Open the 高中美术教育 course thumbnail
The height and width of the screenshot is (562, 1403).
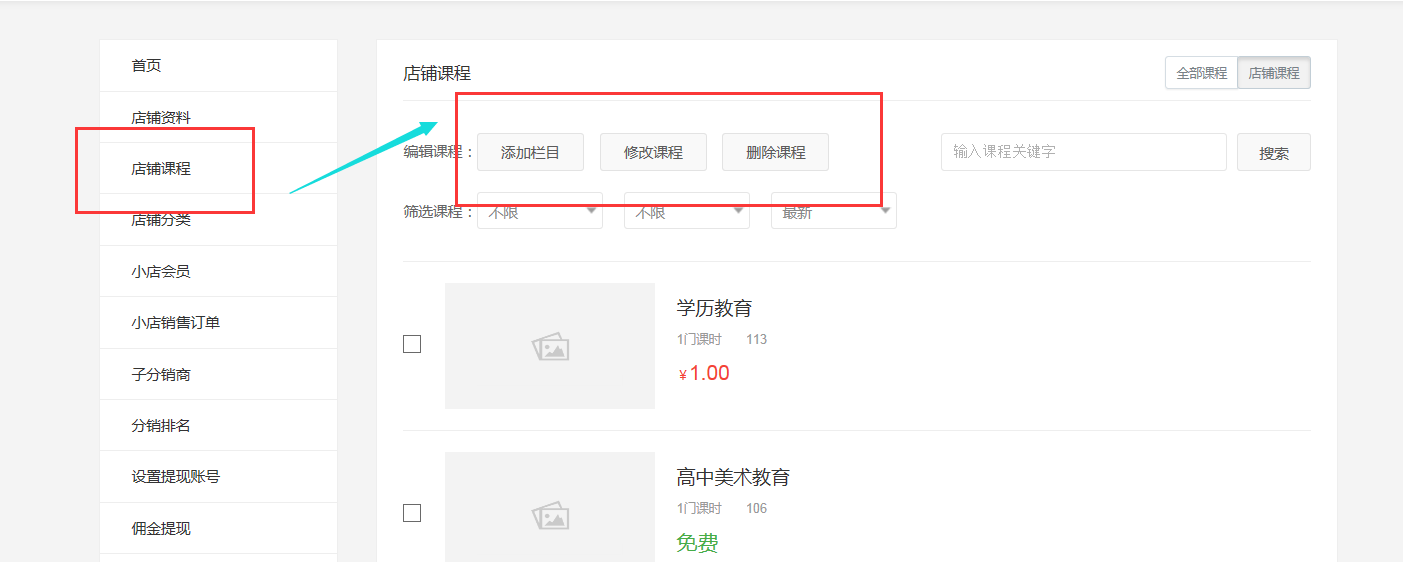coord(550,507)
